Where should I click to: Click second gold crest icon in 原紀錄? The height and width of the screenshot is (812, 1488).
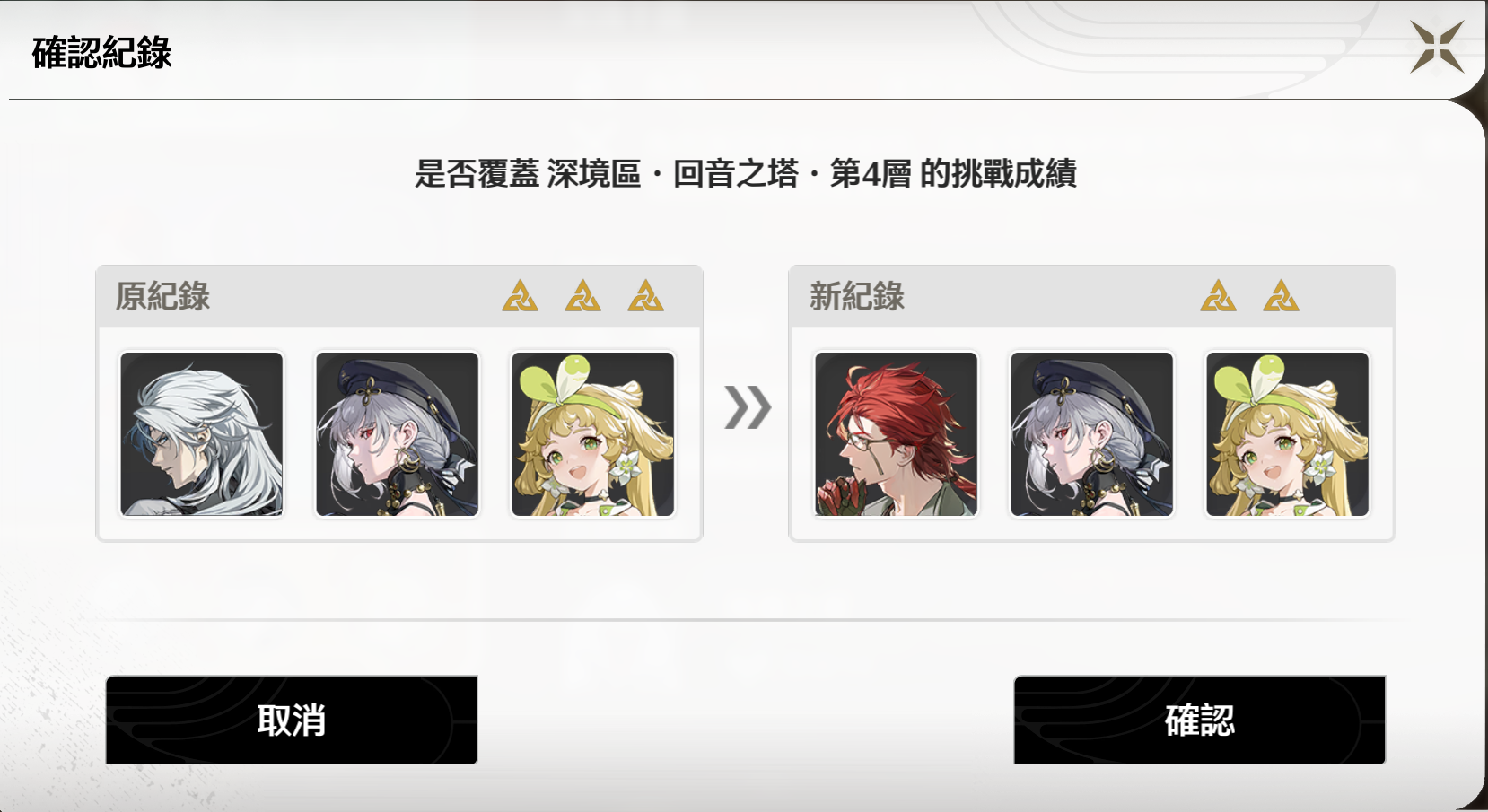pos(582,296)
